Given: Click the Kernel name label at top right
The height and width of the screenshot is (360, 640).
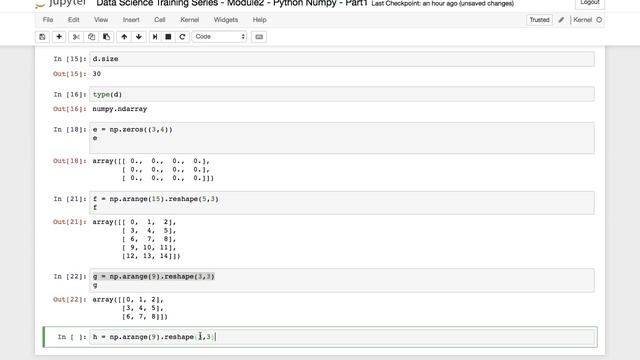Looking at the screenshot, I should [x=582, y=20].
